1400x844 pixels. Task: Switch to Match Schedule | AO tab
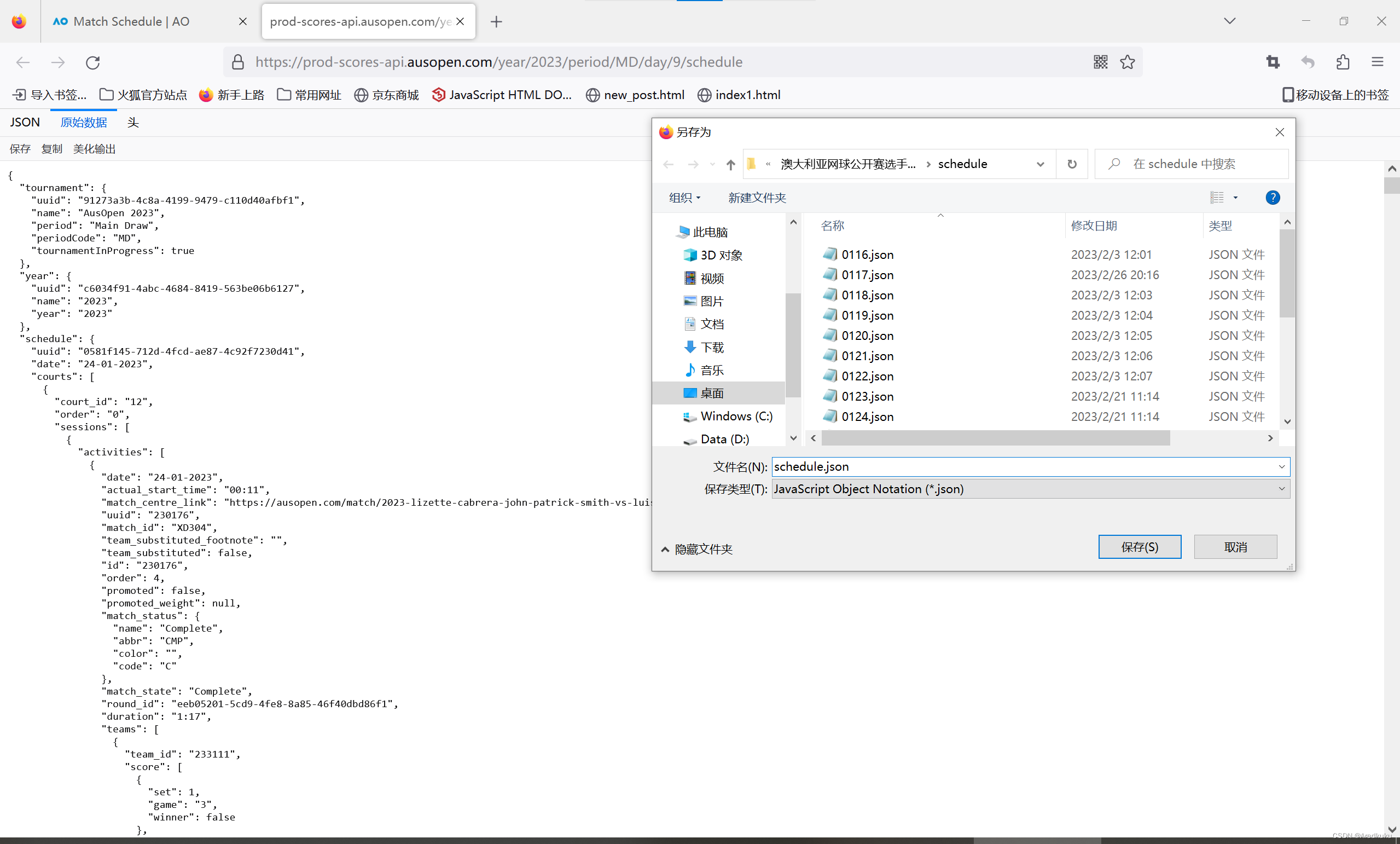click(x=131, y=21)
